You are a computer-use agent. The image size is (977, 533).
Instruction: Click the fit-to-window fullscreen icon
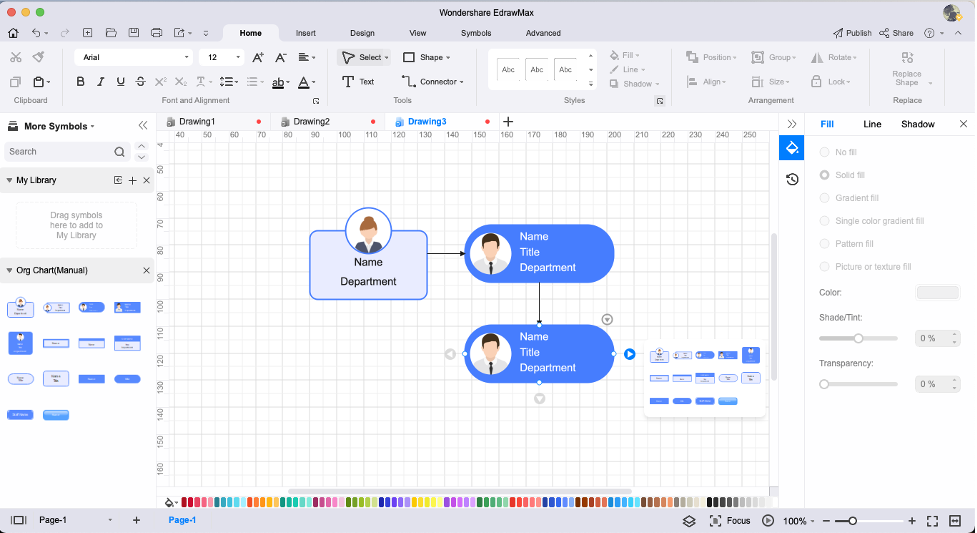(932, 521)
